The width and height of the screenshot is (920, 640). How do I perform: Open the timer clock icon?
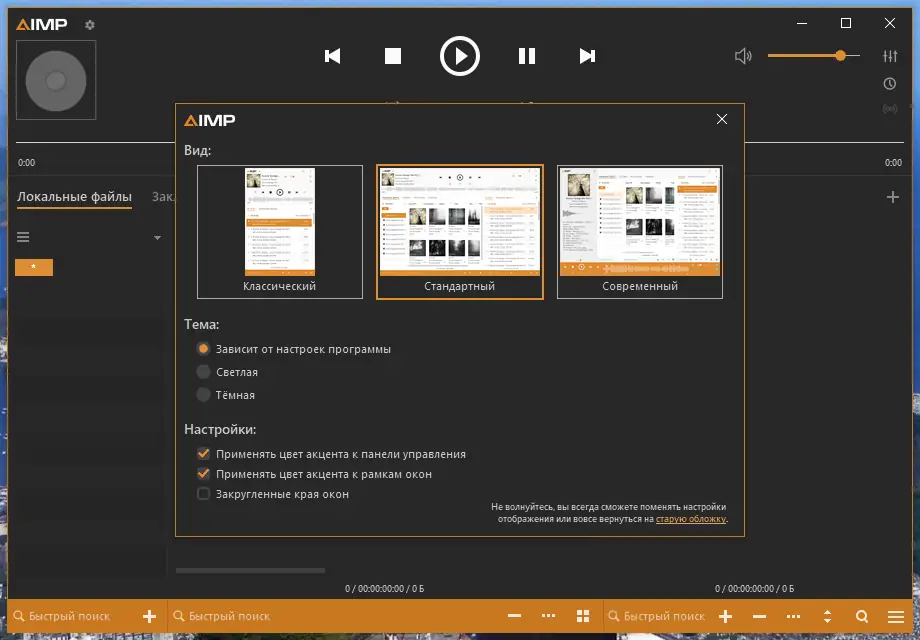pos(889,83)
